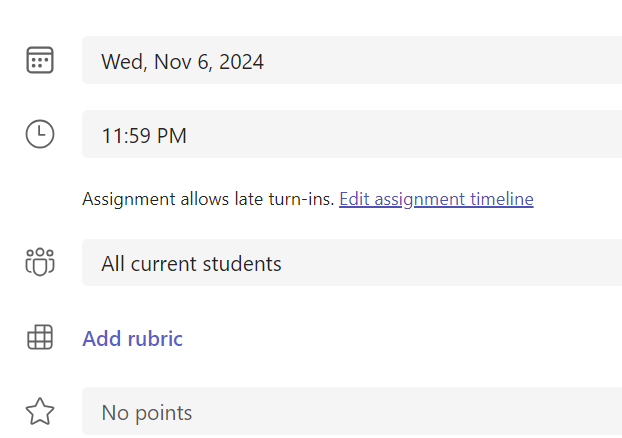Click the 11:59 PM text in time field

click(x=144, y=136)
